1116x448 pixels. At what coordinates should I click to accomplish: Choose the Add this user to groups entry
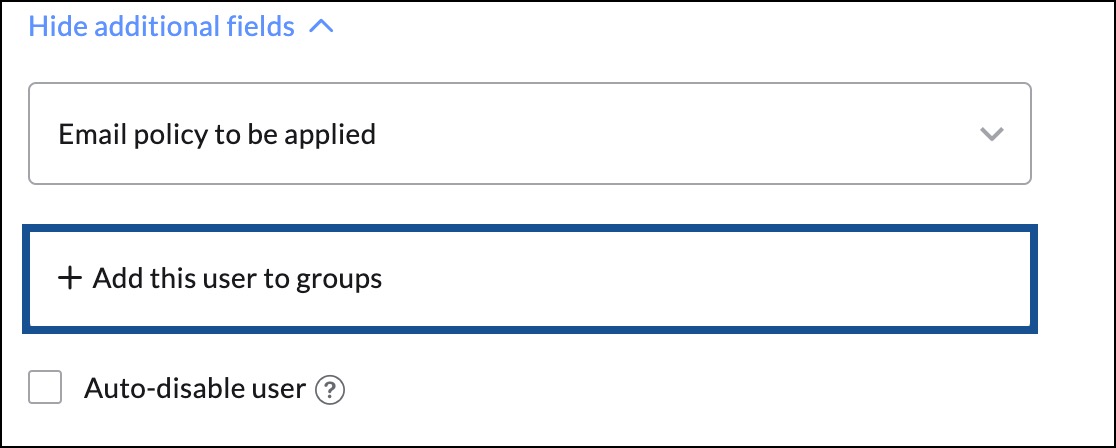pyautogui.click(x=530, y=278)
